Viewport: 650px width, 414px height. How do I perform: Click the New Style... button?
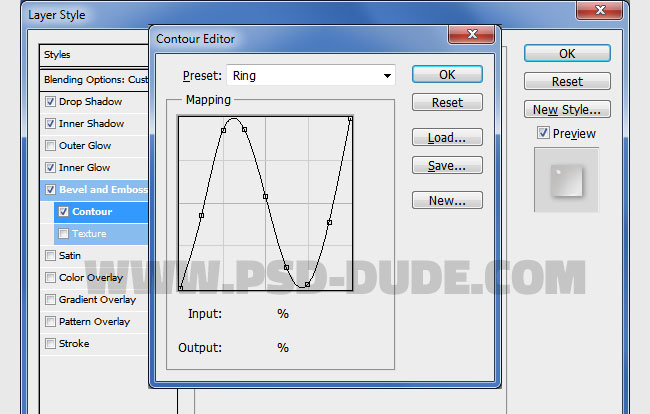(x=567, y=109)
